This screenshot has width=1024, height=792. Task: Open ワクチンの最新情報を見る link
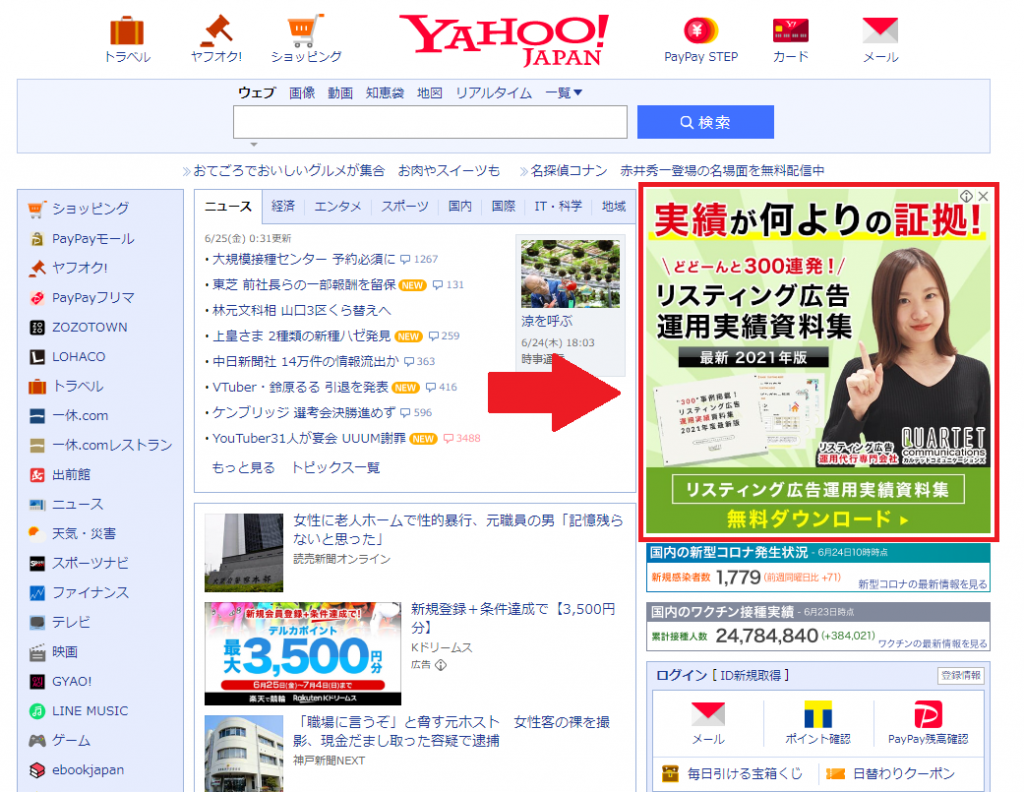[932, 644]
